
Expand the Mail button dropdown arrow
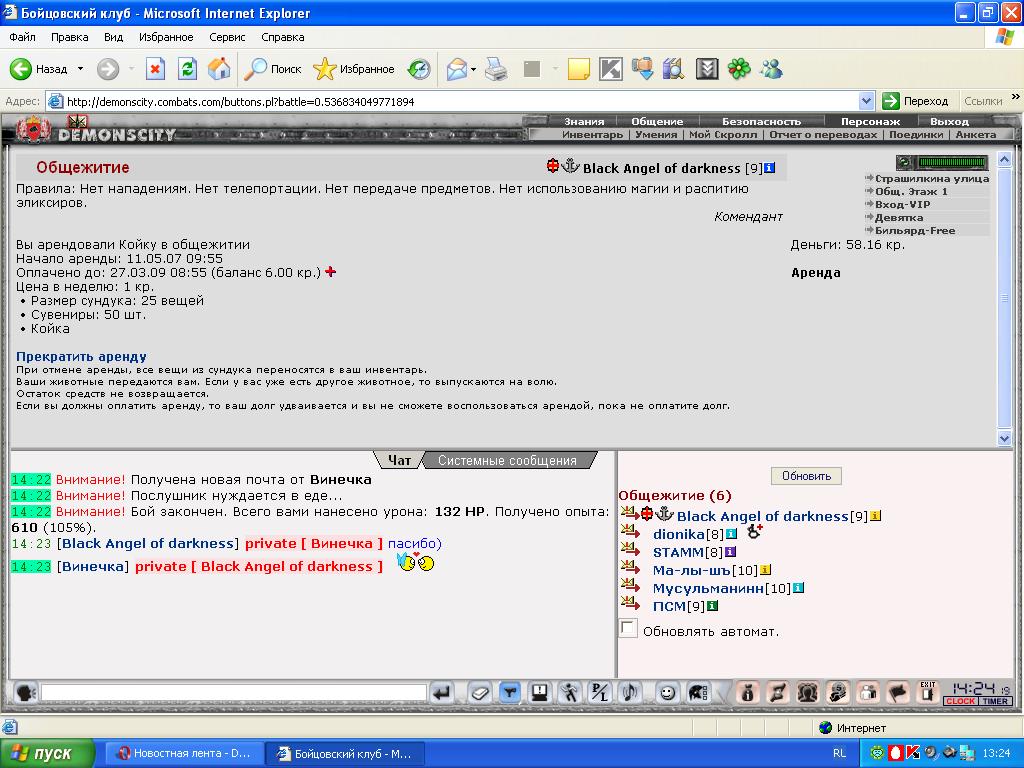473,69
